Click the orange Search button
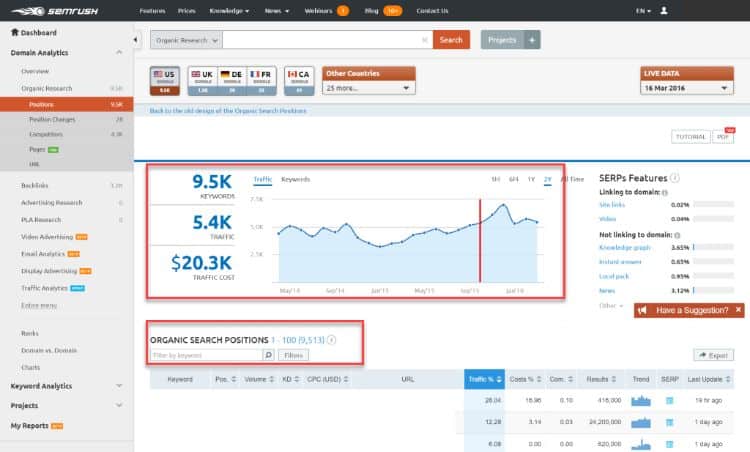The image size is (750, 452). click(451, 40)
